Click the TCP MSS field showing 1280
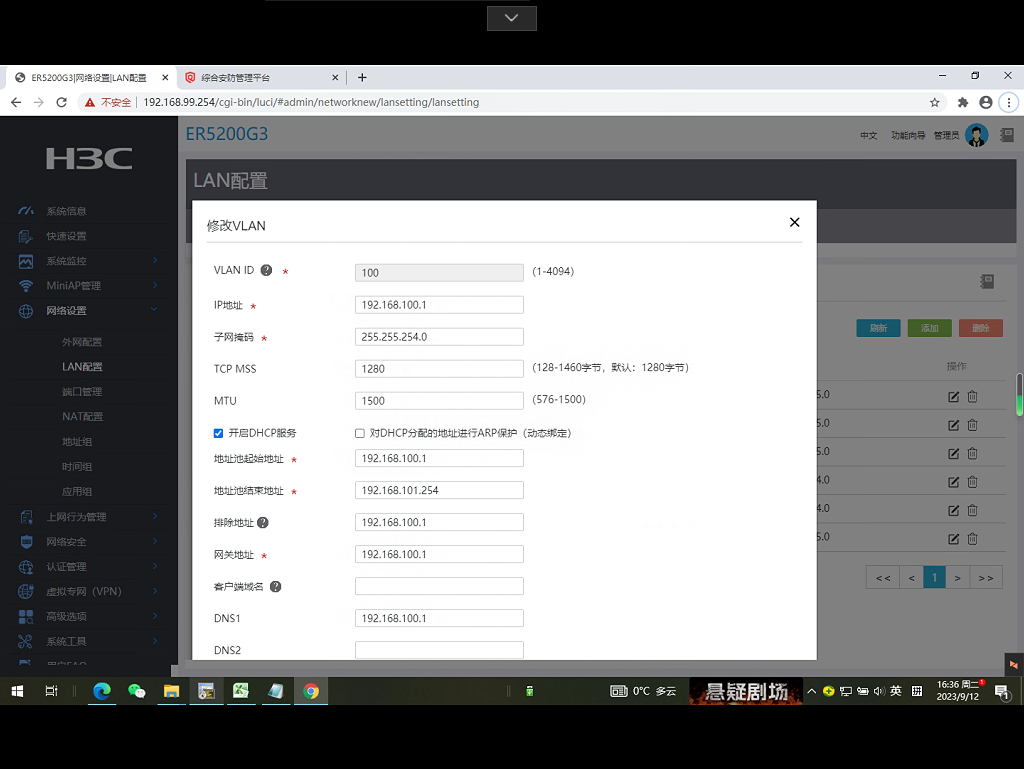Screen dimensions: 1024x769 click(439, 369)
